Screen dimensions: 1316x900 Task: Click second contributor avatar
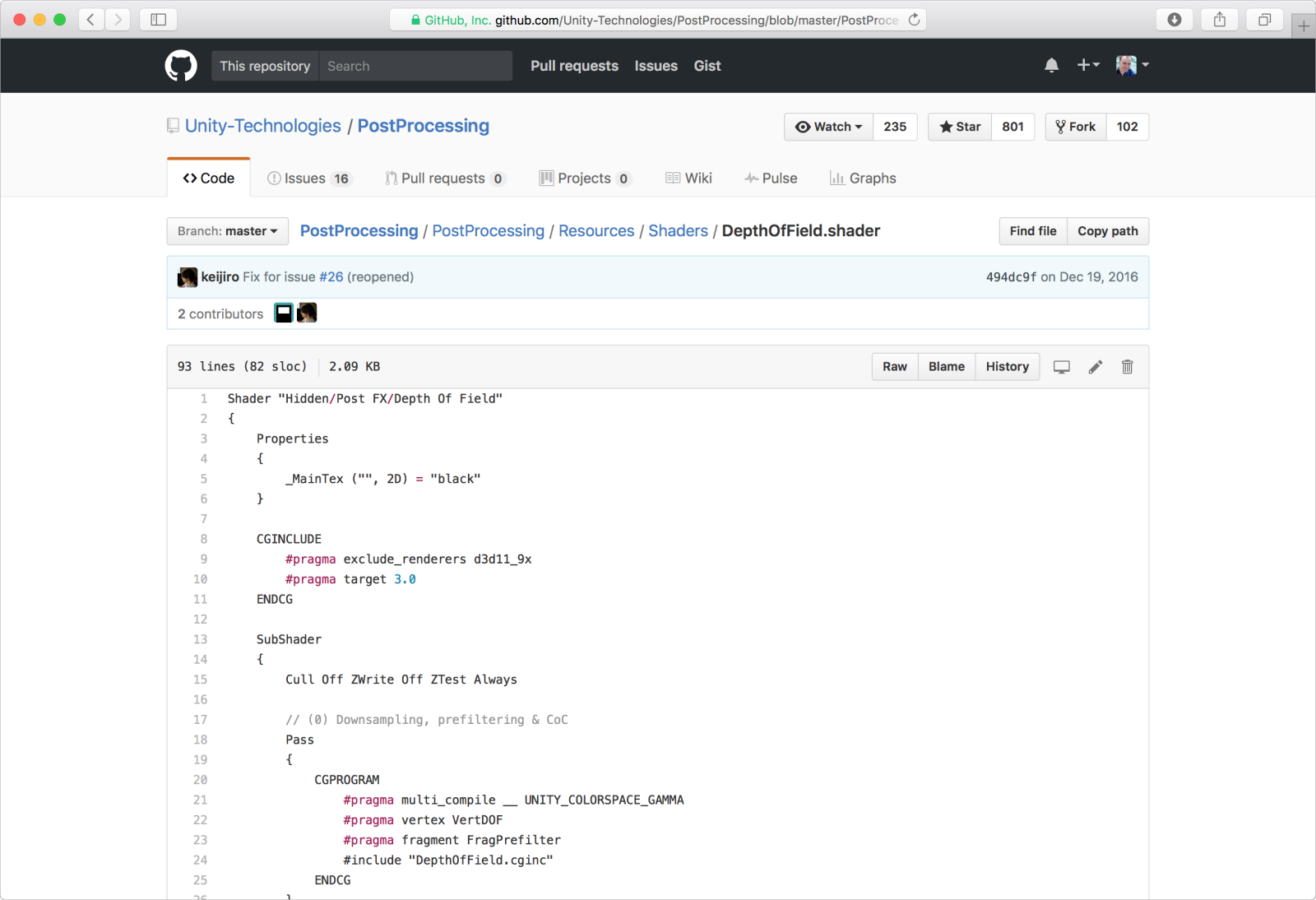307,313
